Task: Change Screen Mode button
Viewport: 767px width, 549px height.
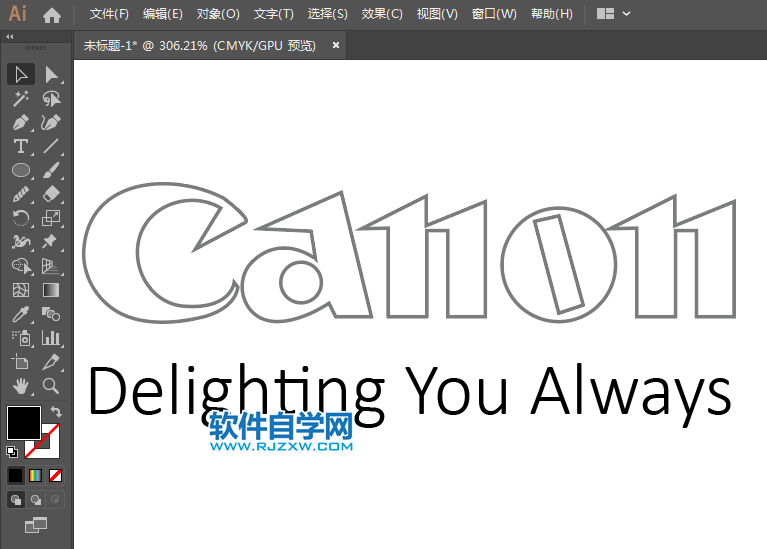Action: click(36, 526)
